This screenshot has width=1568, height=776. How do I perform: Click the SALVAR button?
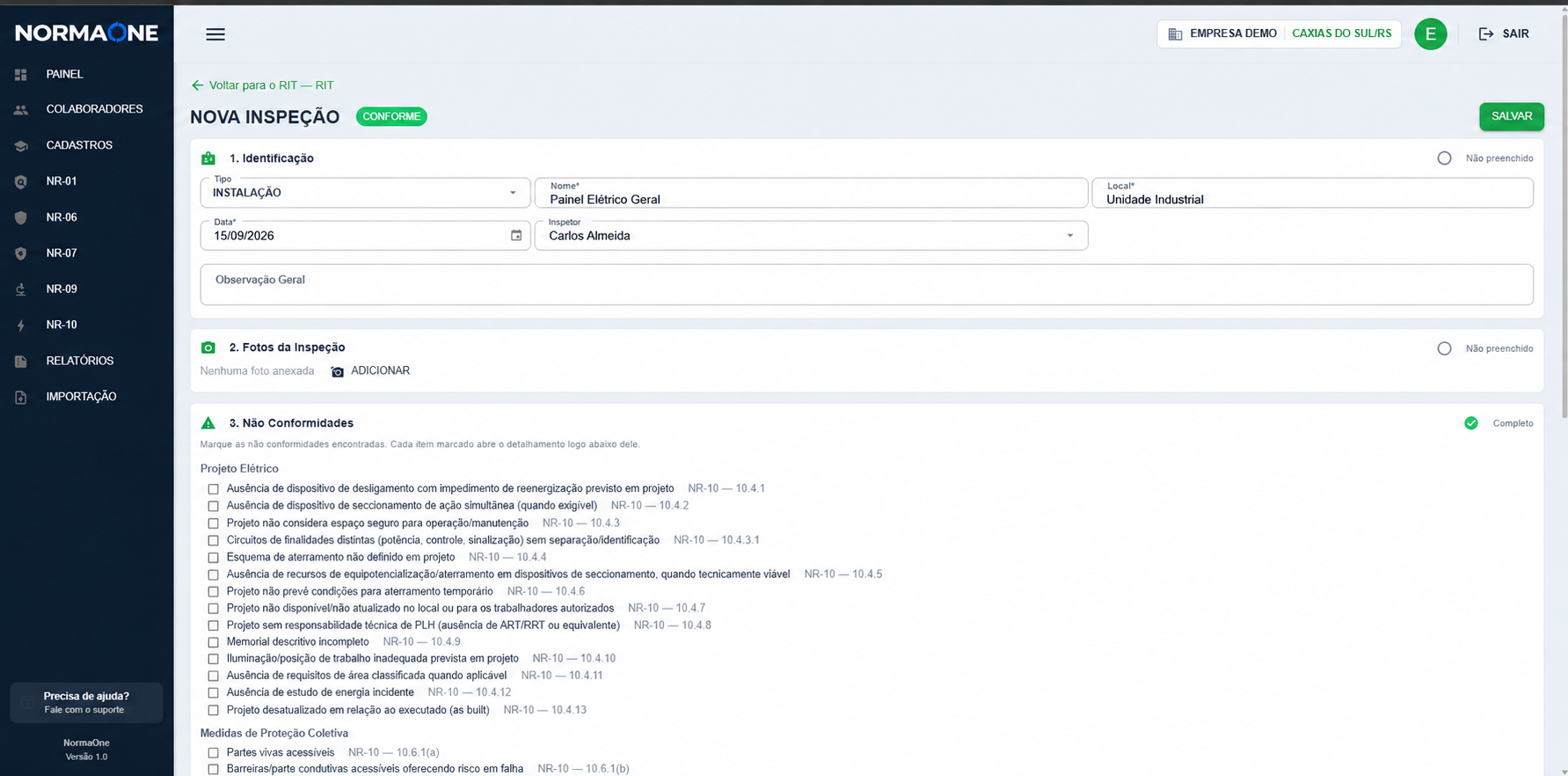click(x=1511, y=116)
